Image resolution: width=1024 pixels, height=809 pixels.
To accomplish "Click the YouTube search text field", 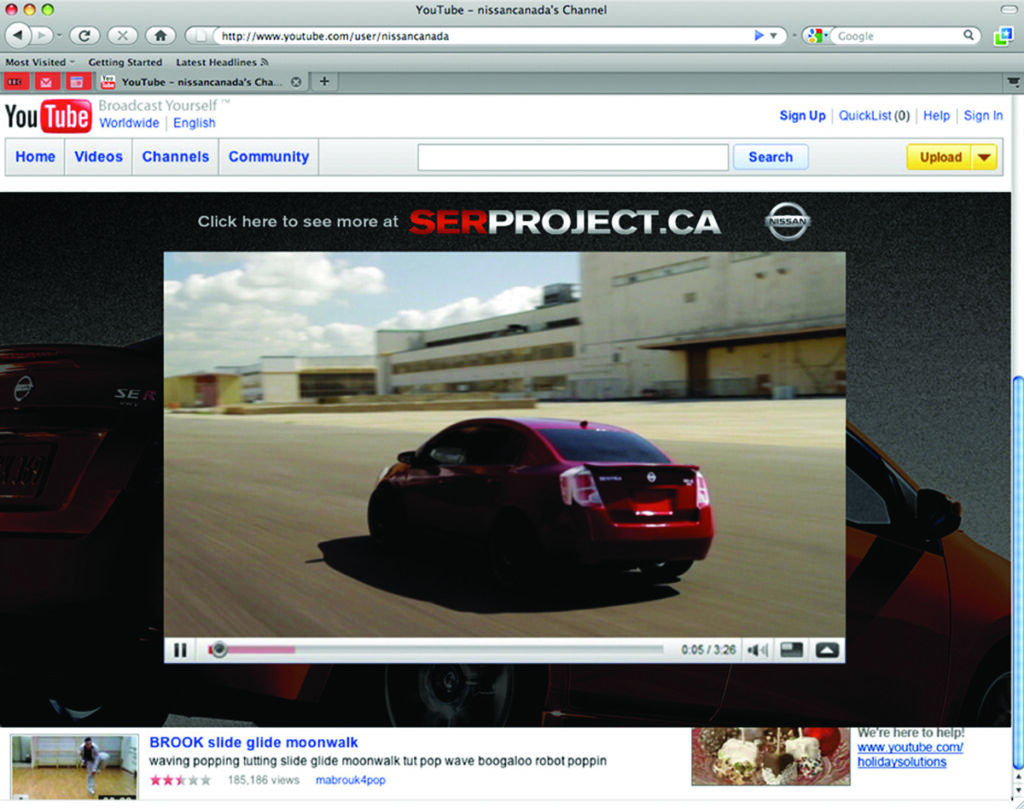I will pos(573,157).
